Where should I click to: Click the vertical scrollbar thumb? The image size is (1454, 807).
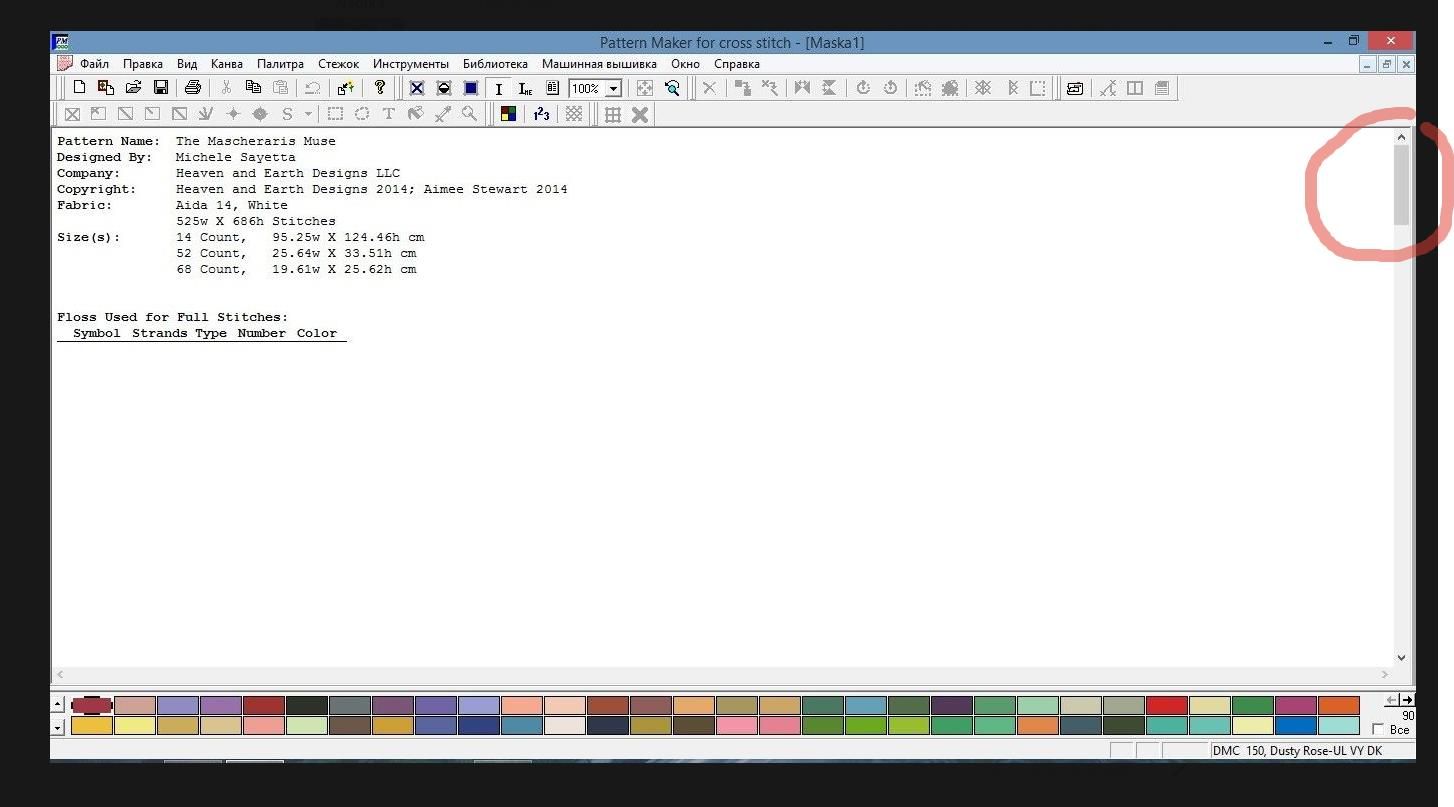[x=1401, y=185]
